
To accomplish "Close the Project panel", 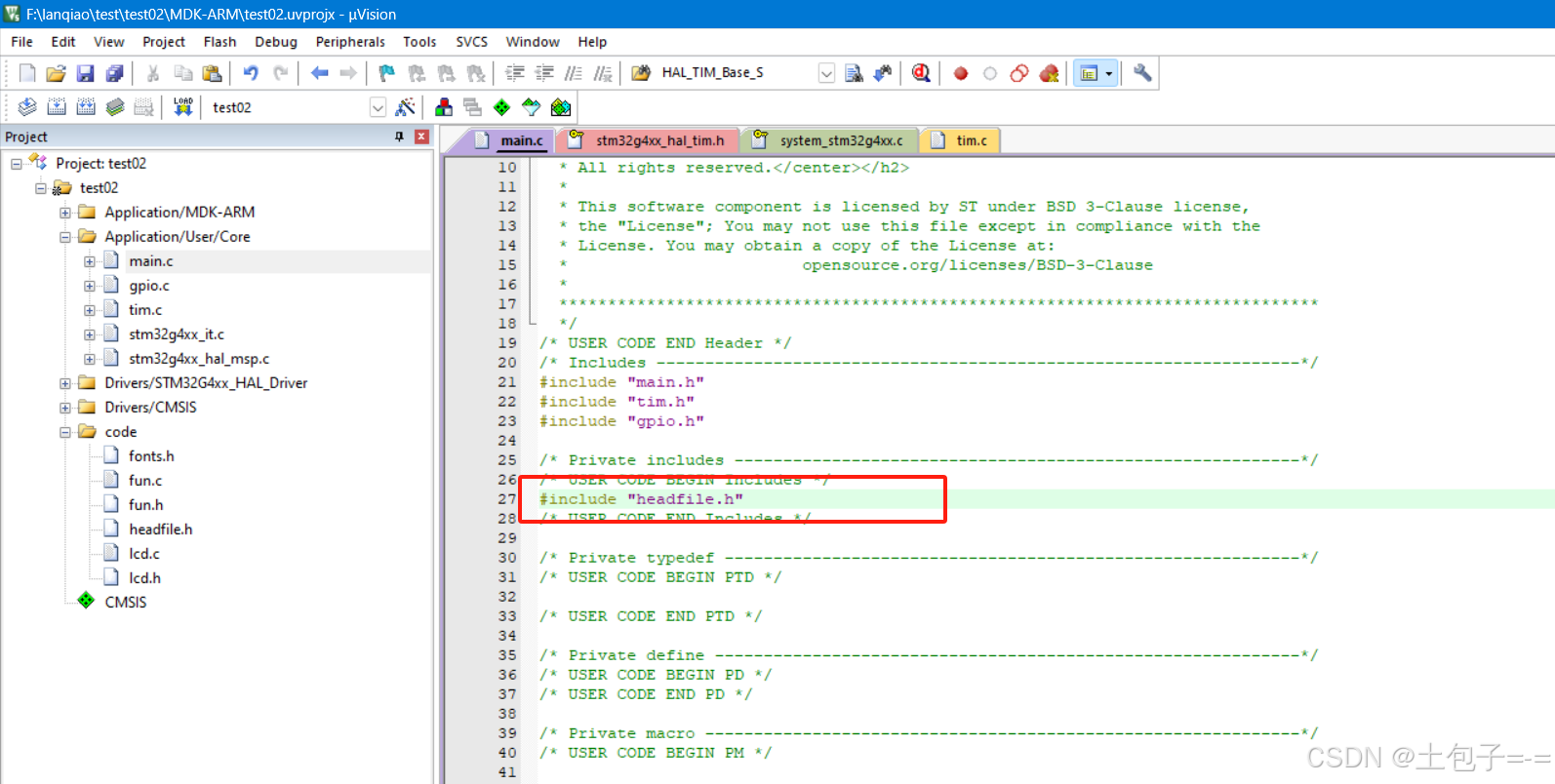I will coord(421,137).
